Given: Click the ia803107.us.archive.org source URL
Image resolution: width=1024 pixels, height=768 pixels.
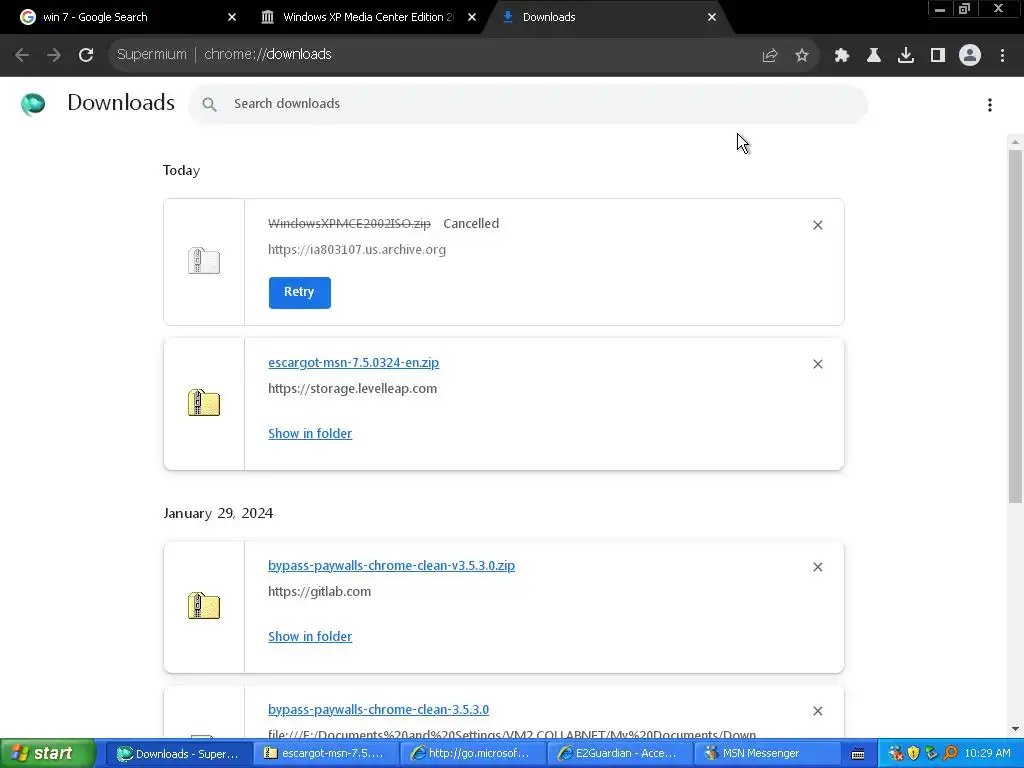Looking at the screenshot, I should (x=357, y=249).
